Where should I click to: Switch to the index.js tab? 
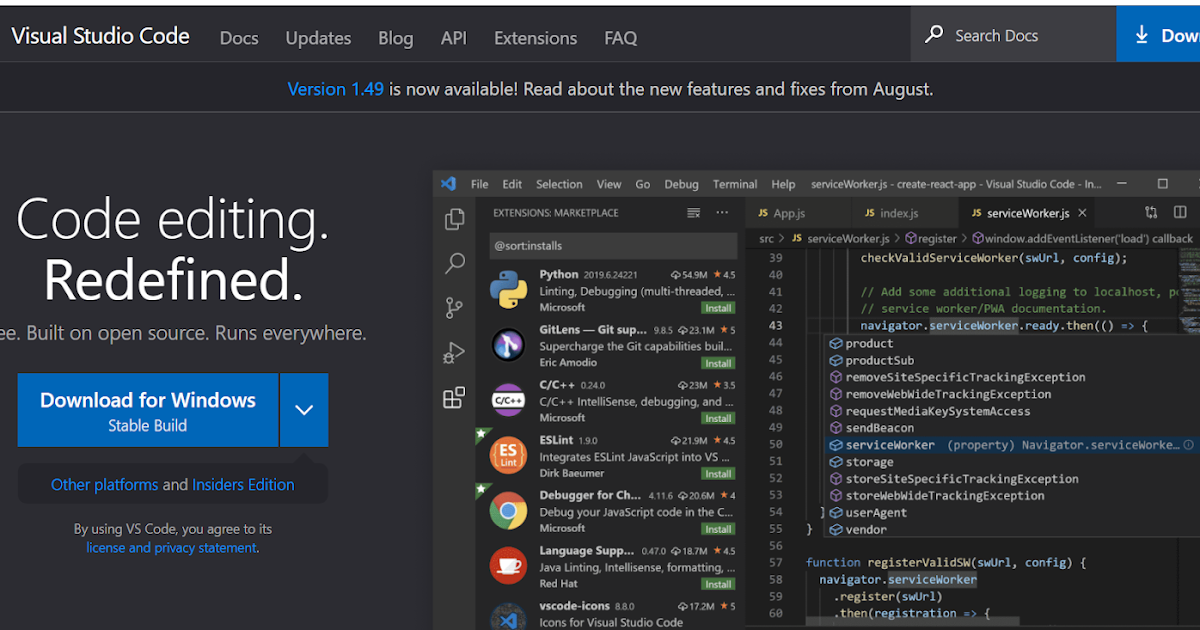point(898,212)
